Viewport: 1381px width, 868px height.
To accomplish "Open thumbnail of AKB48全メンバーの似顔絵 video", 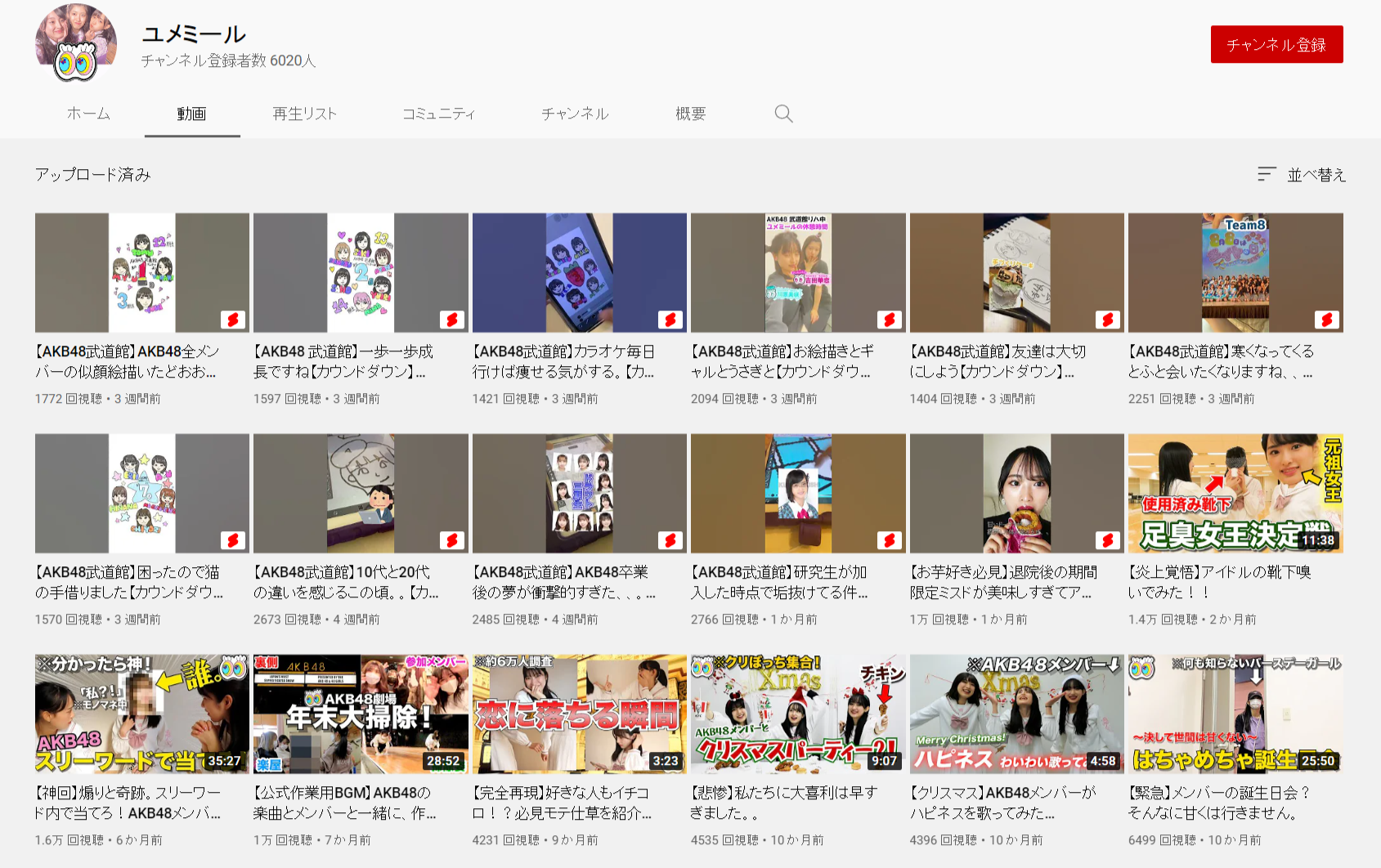I will (x=142, y=273).
